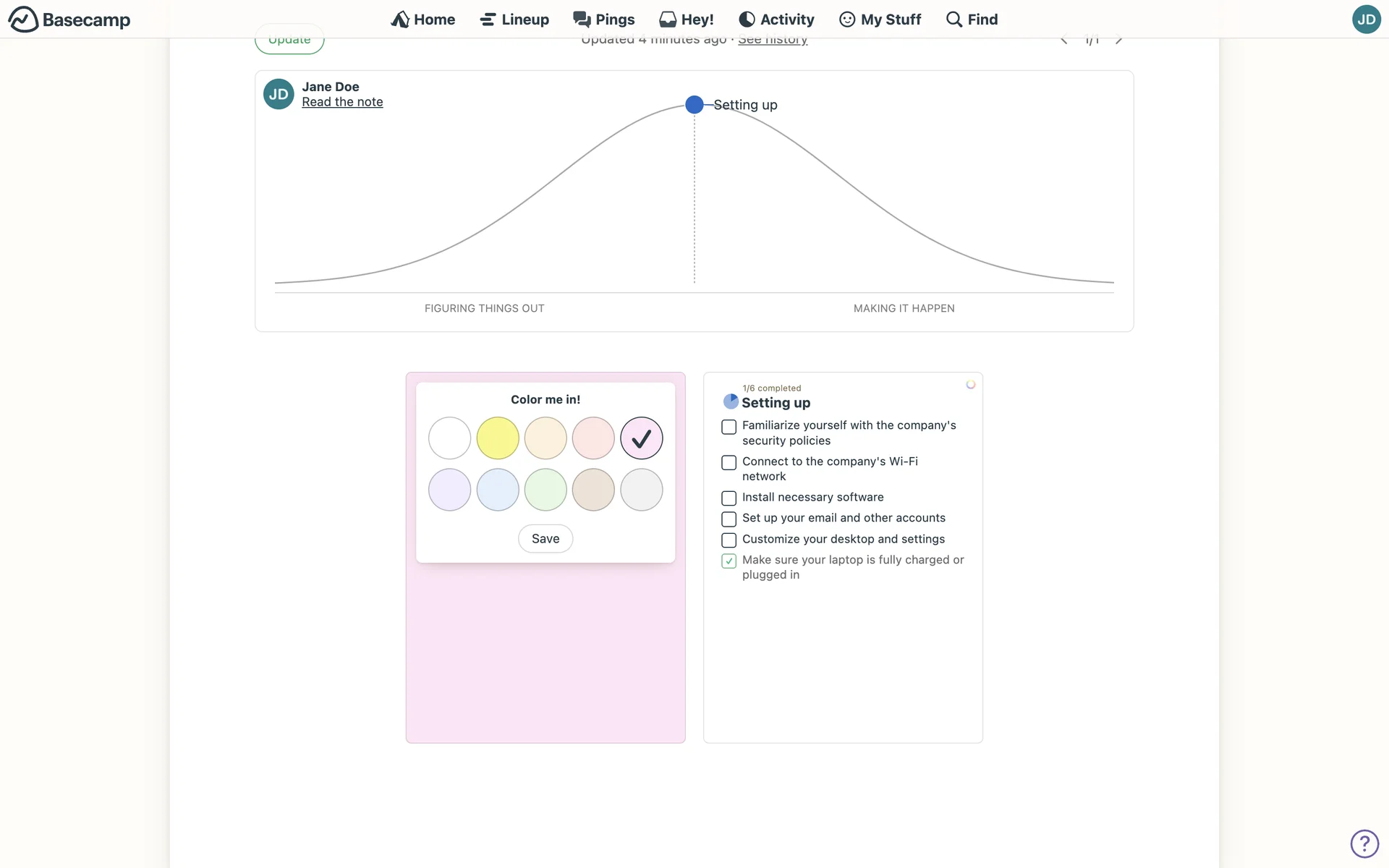
Task: Click the JD avatar in top-right corner
Action: coord(1366,20)
